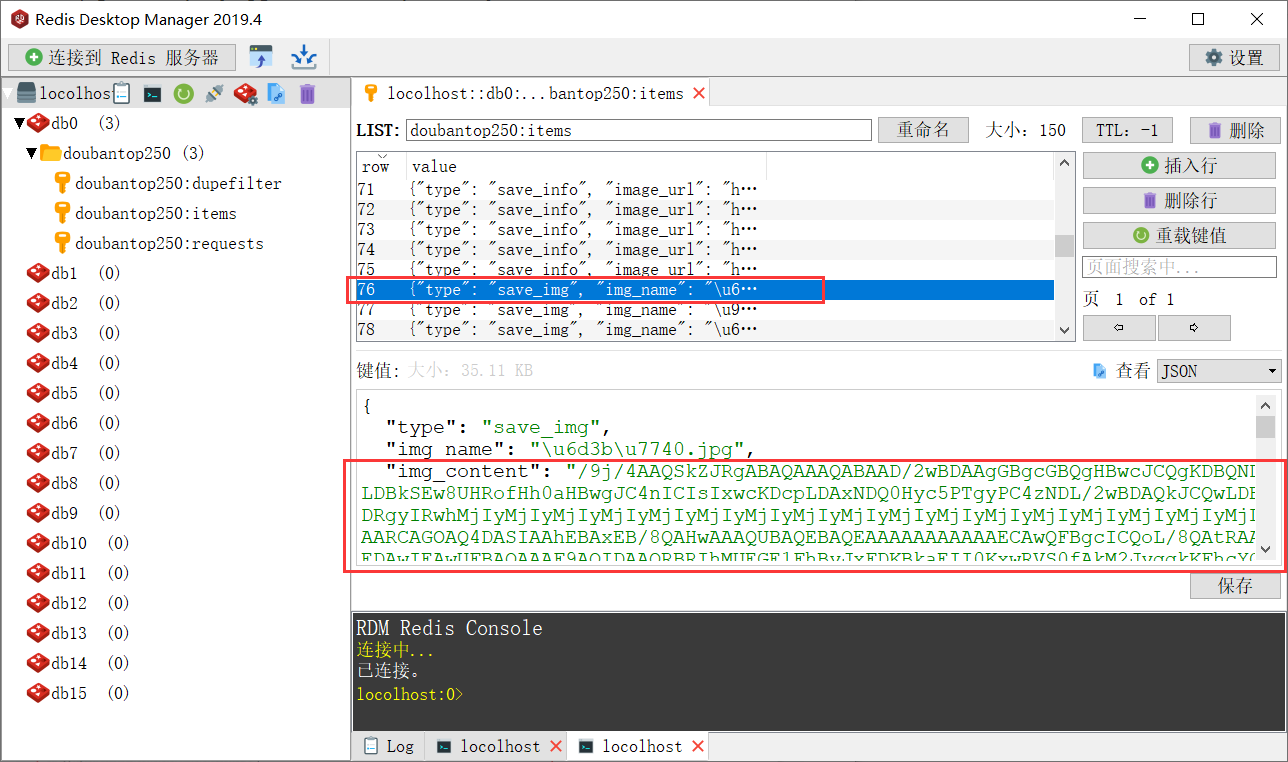Click the 重命名 rename key button
Image resolution: width=1288 pixels, height=762 pixels.
923,130
